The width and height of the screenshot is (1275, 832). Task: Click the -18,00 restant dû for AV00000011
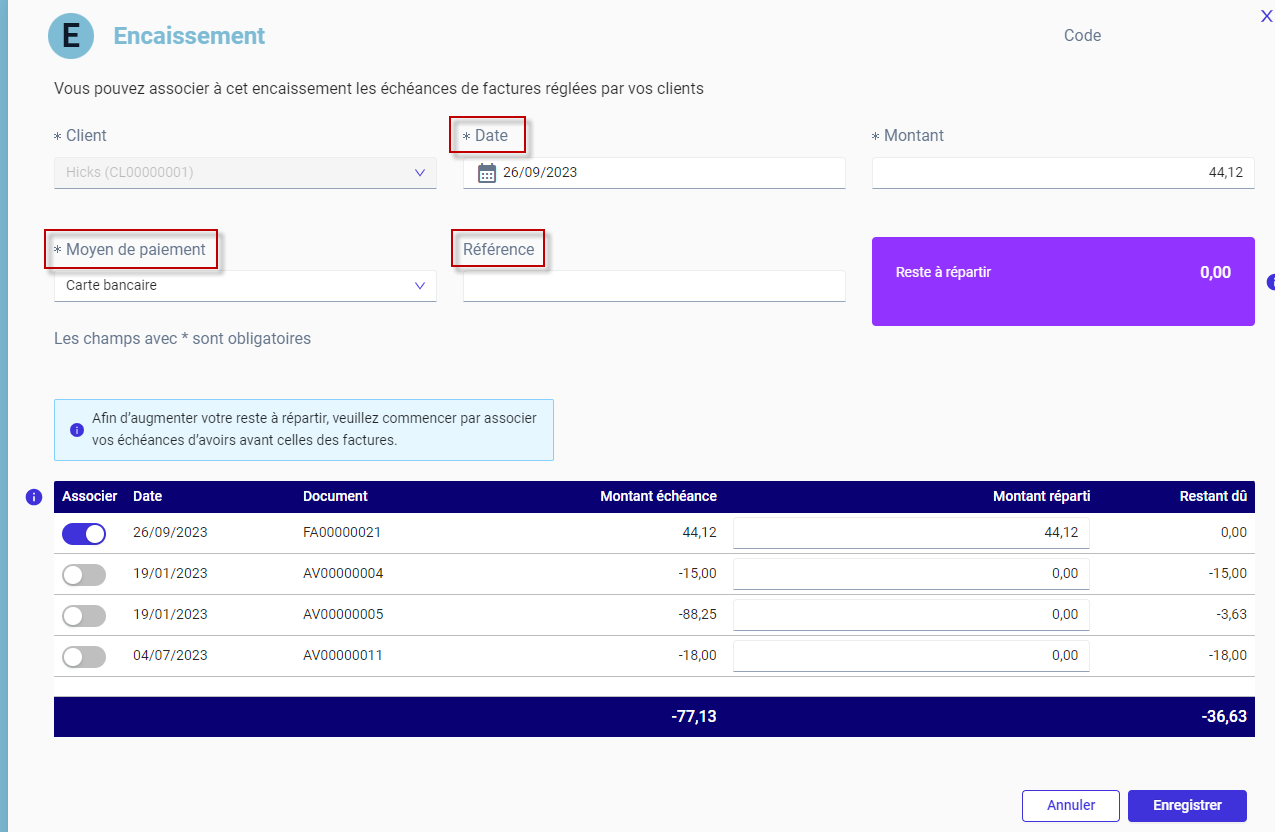[1227, 655]
